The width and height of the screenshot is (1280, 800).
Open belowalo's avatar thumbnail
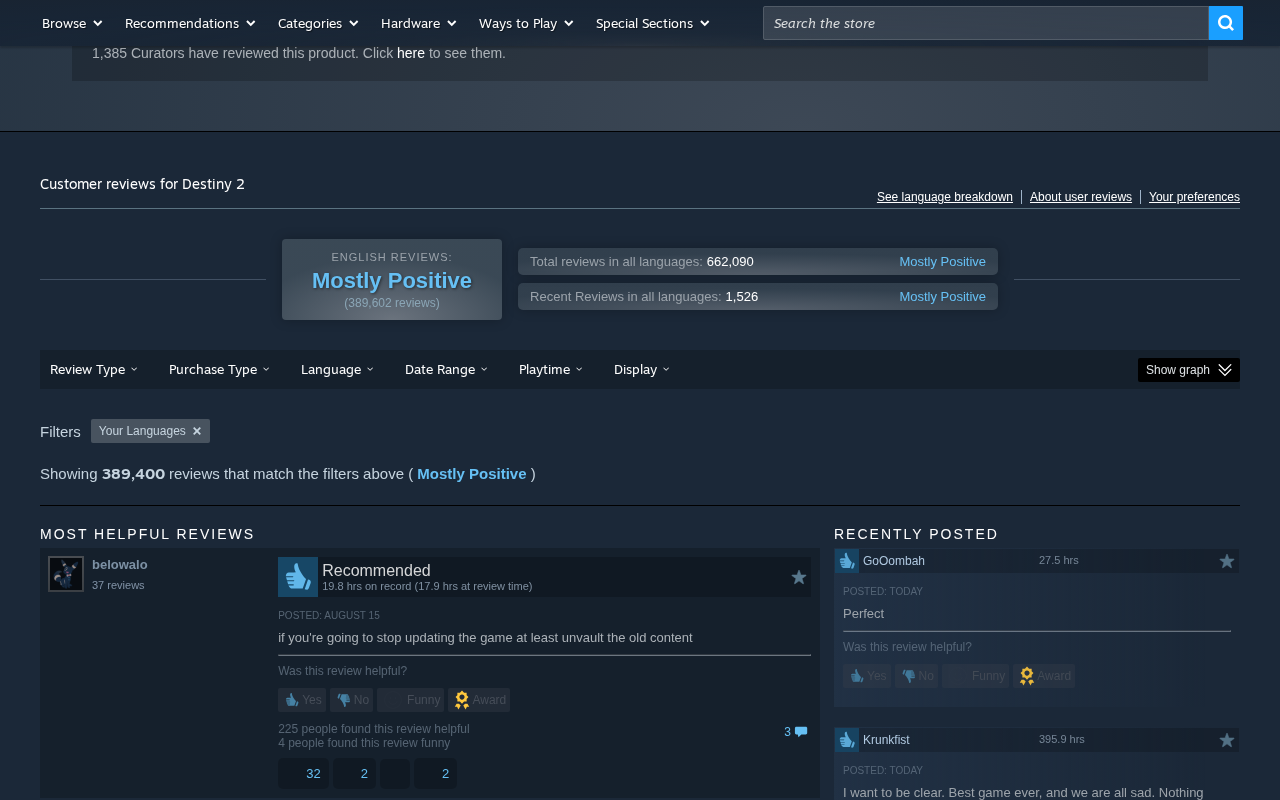(66, 574)
